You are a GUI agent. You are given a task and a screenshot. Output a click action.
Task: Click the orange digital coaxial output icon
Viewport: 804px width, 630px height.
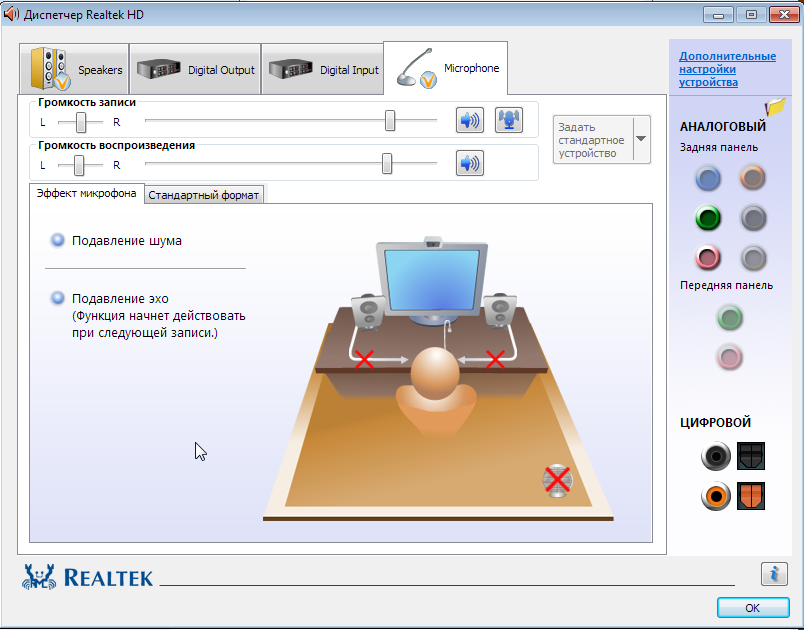[x=715, y=495]
